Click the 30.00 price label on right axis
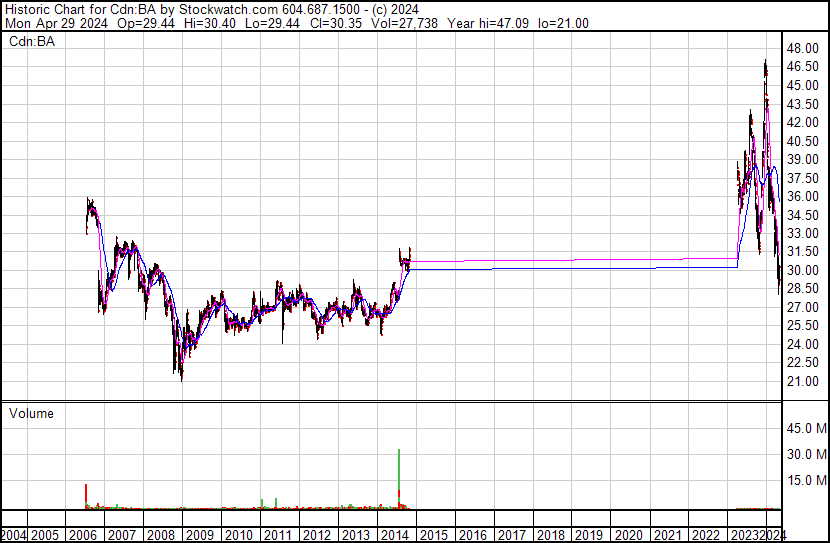Screen dimensions: 830x543 click(x=803, y=271)
